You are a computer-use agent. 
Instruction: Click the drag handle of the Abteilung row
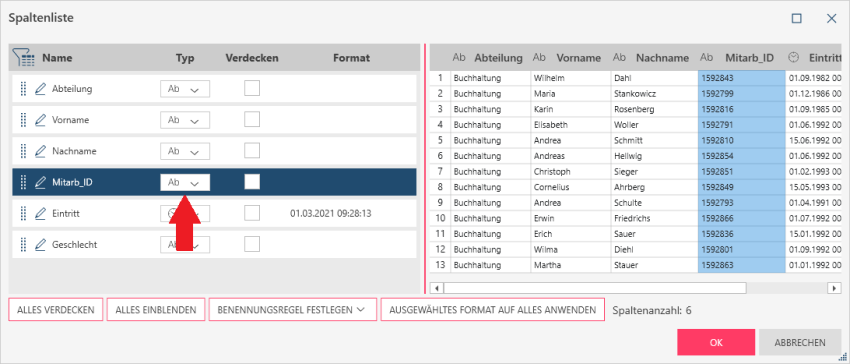click(23, 89)
